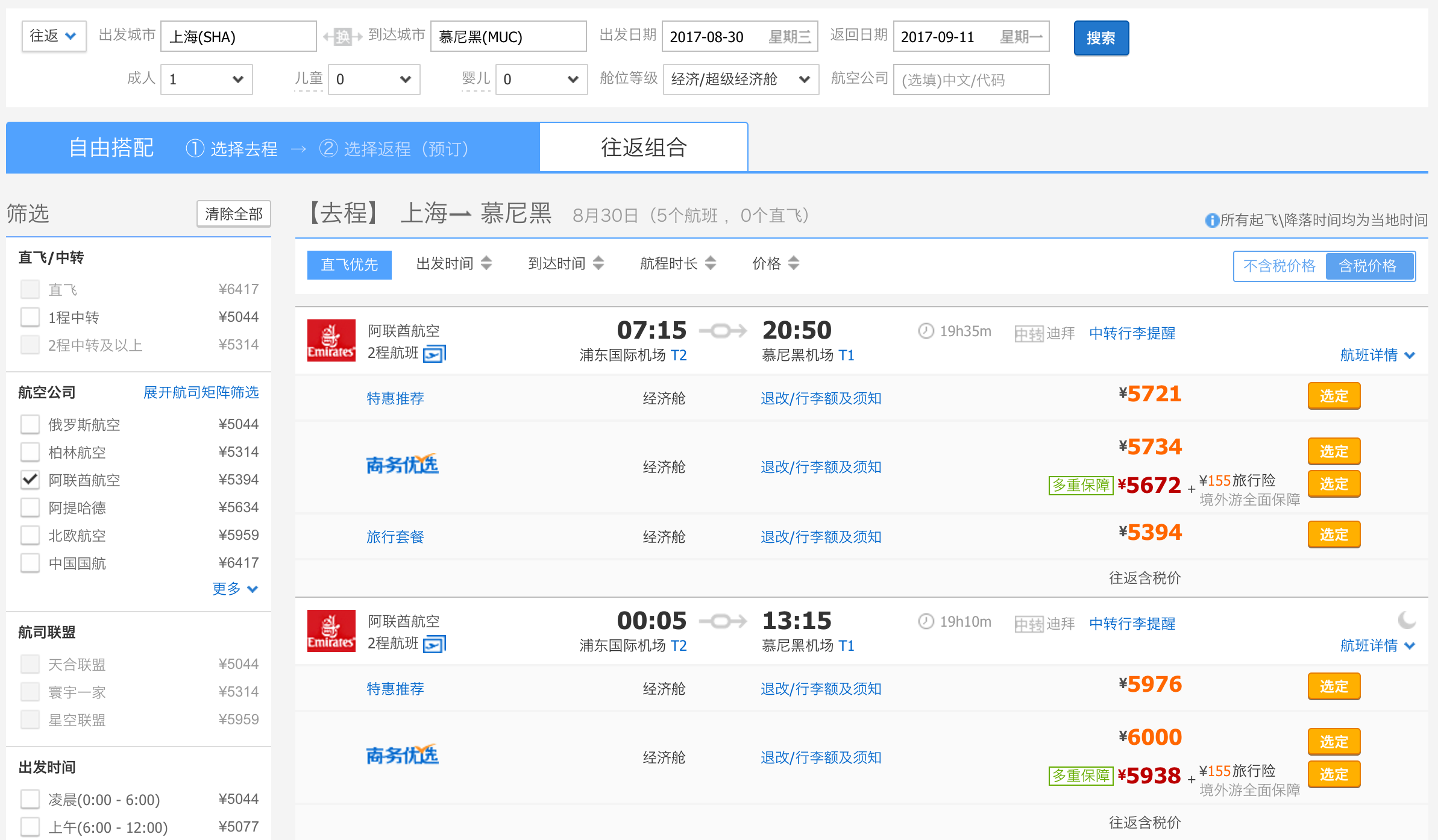
Task: Switch to the 往返组合 tab
Action: pyautogui.click(x=643, y=148)
